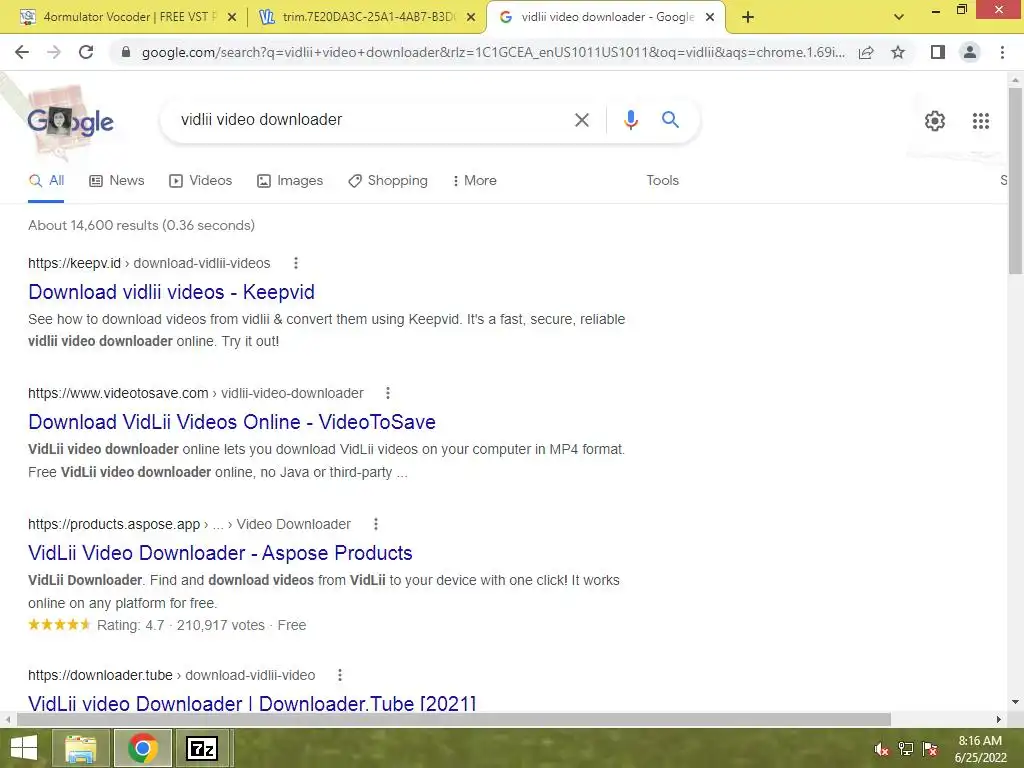Open a new browser tab
The height and width of the screenshot is (768, 1024).
pos(748,18)
